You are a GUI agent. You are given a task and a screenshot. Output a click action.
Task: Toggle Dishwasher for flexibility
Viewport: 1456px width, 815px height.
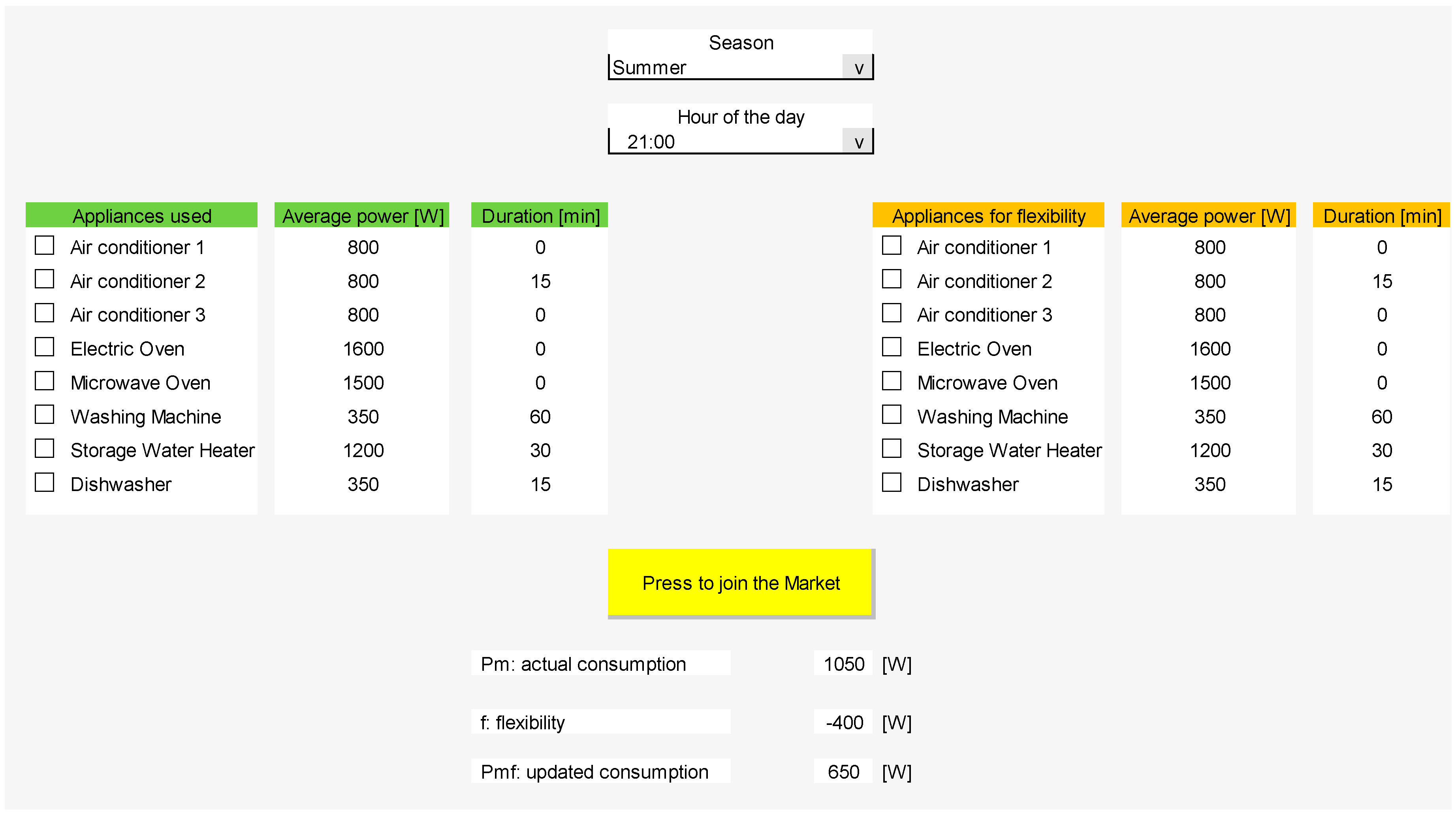pyautogui.click(x=892, y=483)
